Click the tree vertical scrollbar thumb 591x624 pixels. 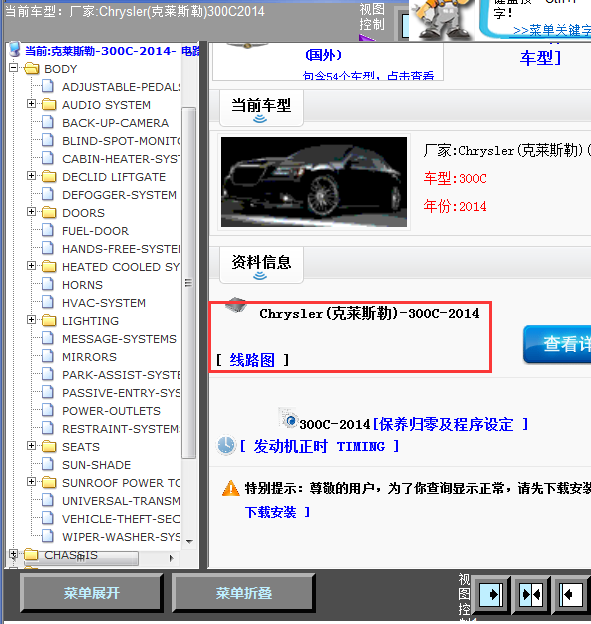(188, 283)
